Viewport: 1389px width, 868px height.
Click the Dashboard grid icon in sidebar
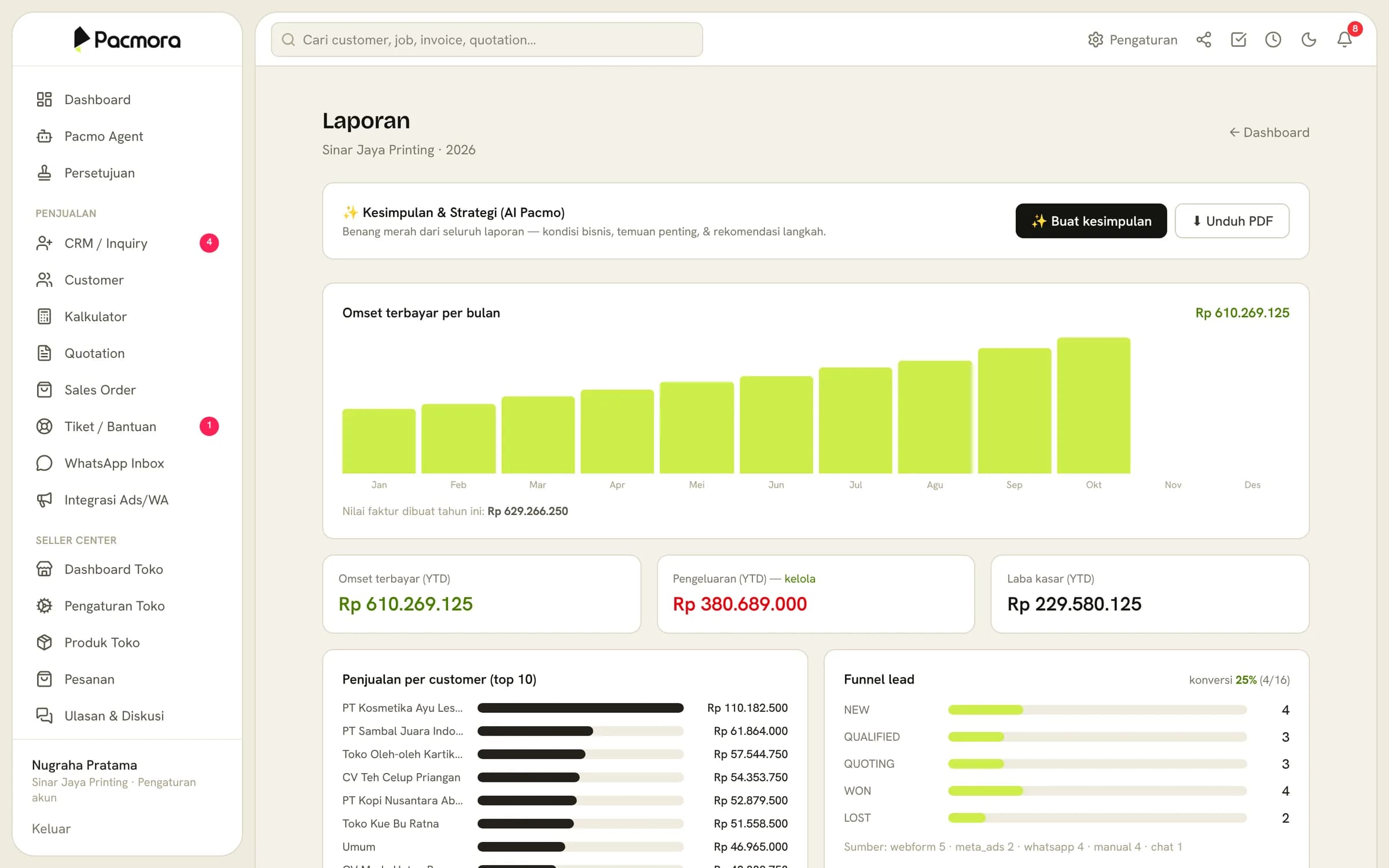(45, 100)
